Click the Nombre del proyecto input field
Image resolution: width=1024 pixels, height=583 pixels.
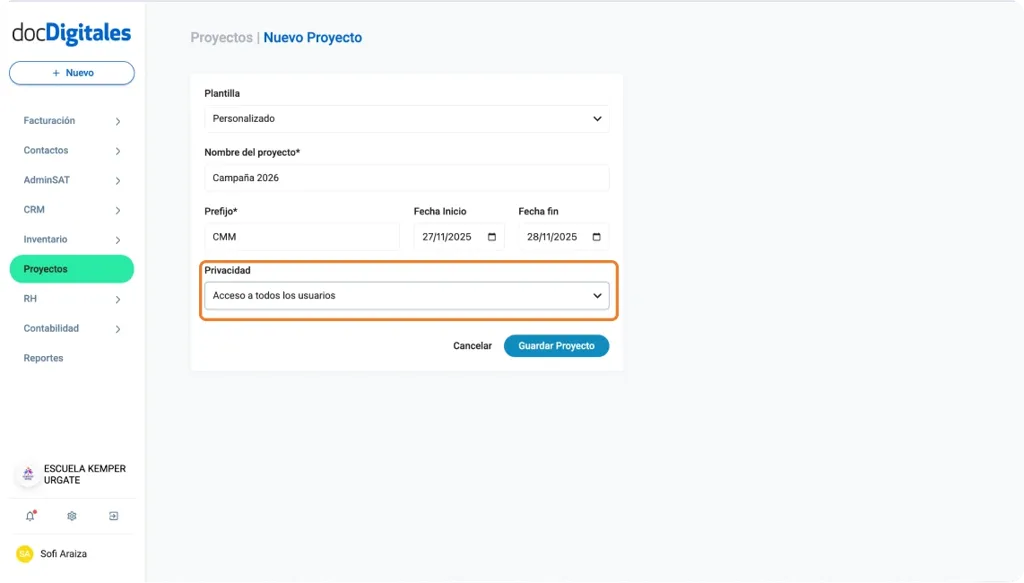407,177
